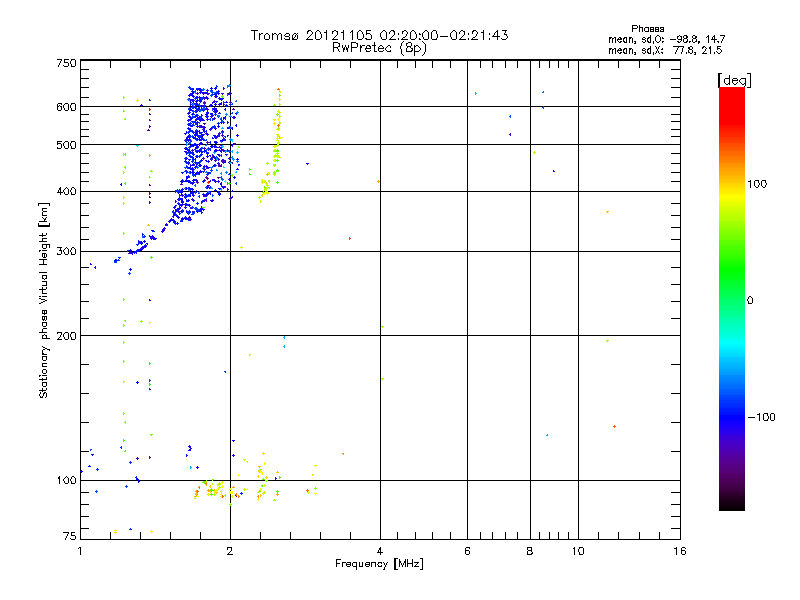The width and height of the screenshot is (800, 600).
Task: Click the y-axis '750' tick label
Action: (x=66, y=63)
